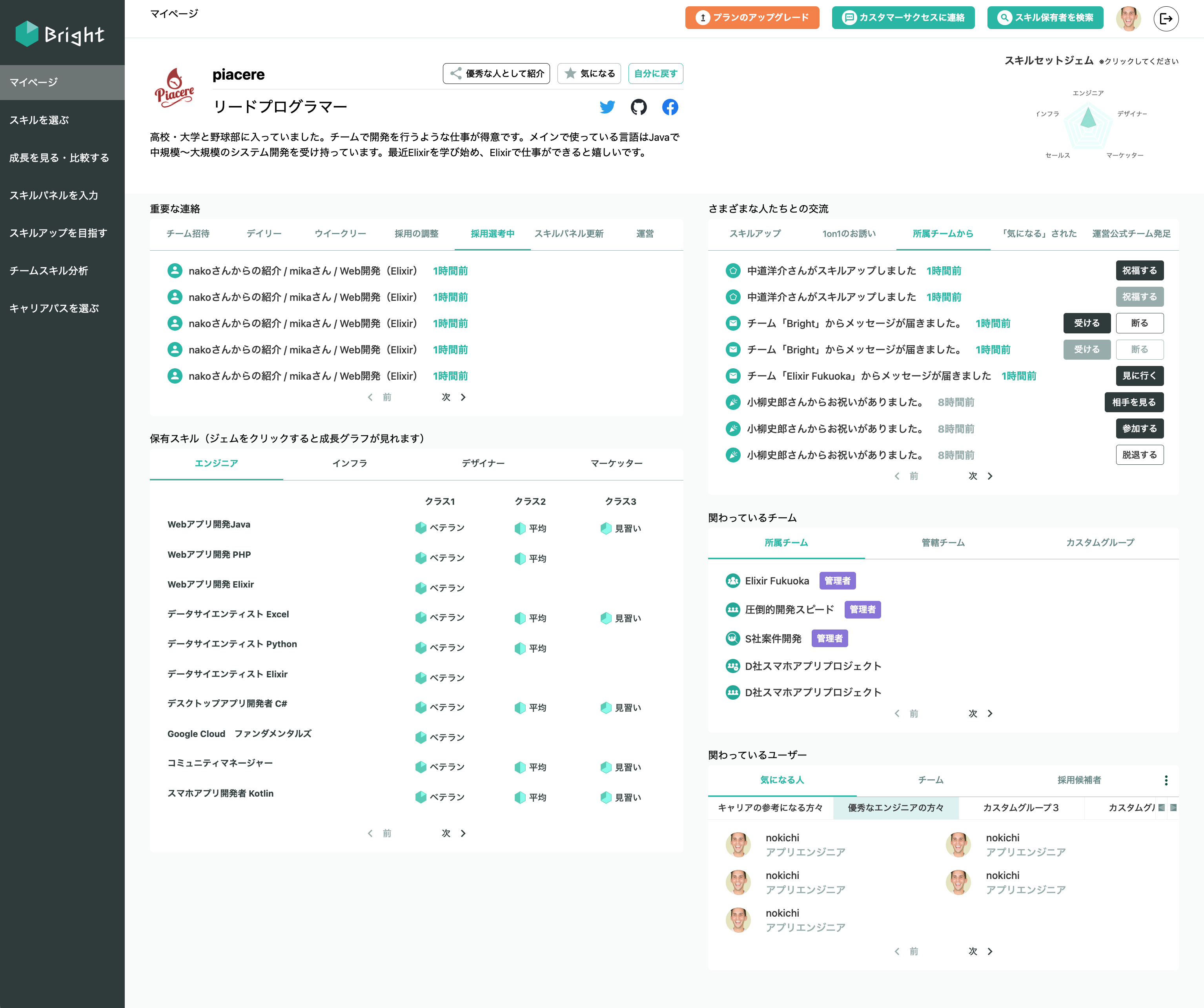Image resolution: width=1204 pixels, height=1008 pixels.
Task: Click veteran gem for Webアプリ開発Java
Action: point(421,528)
